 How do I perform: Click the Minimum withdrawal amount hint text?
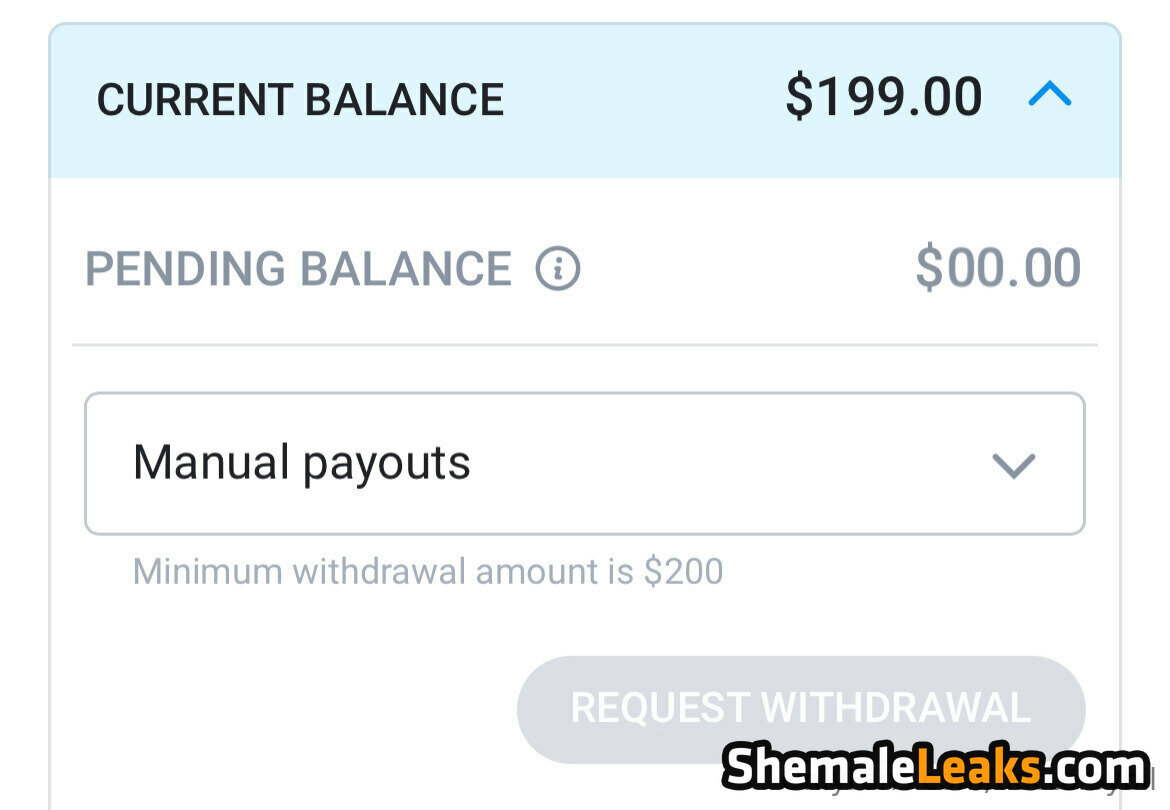tap(427, 572)
